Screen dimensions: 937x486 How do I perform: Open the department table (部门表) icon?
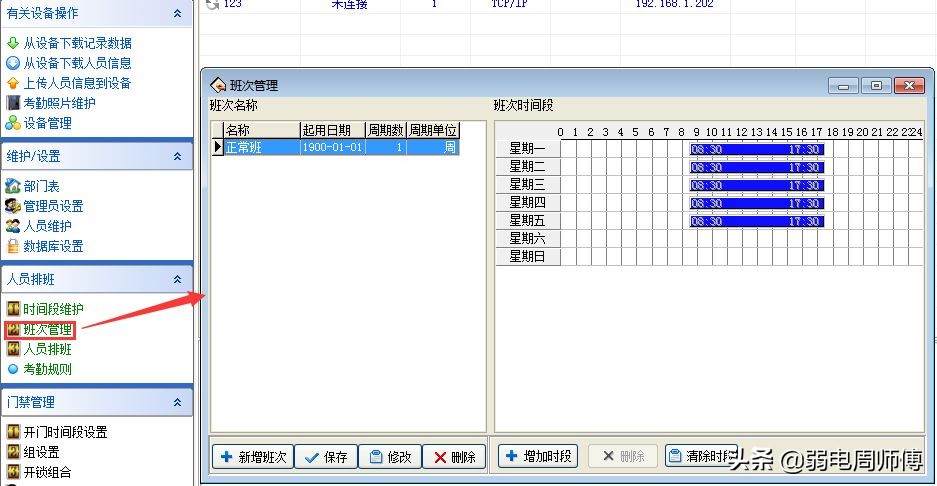point(13,186)
